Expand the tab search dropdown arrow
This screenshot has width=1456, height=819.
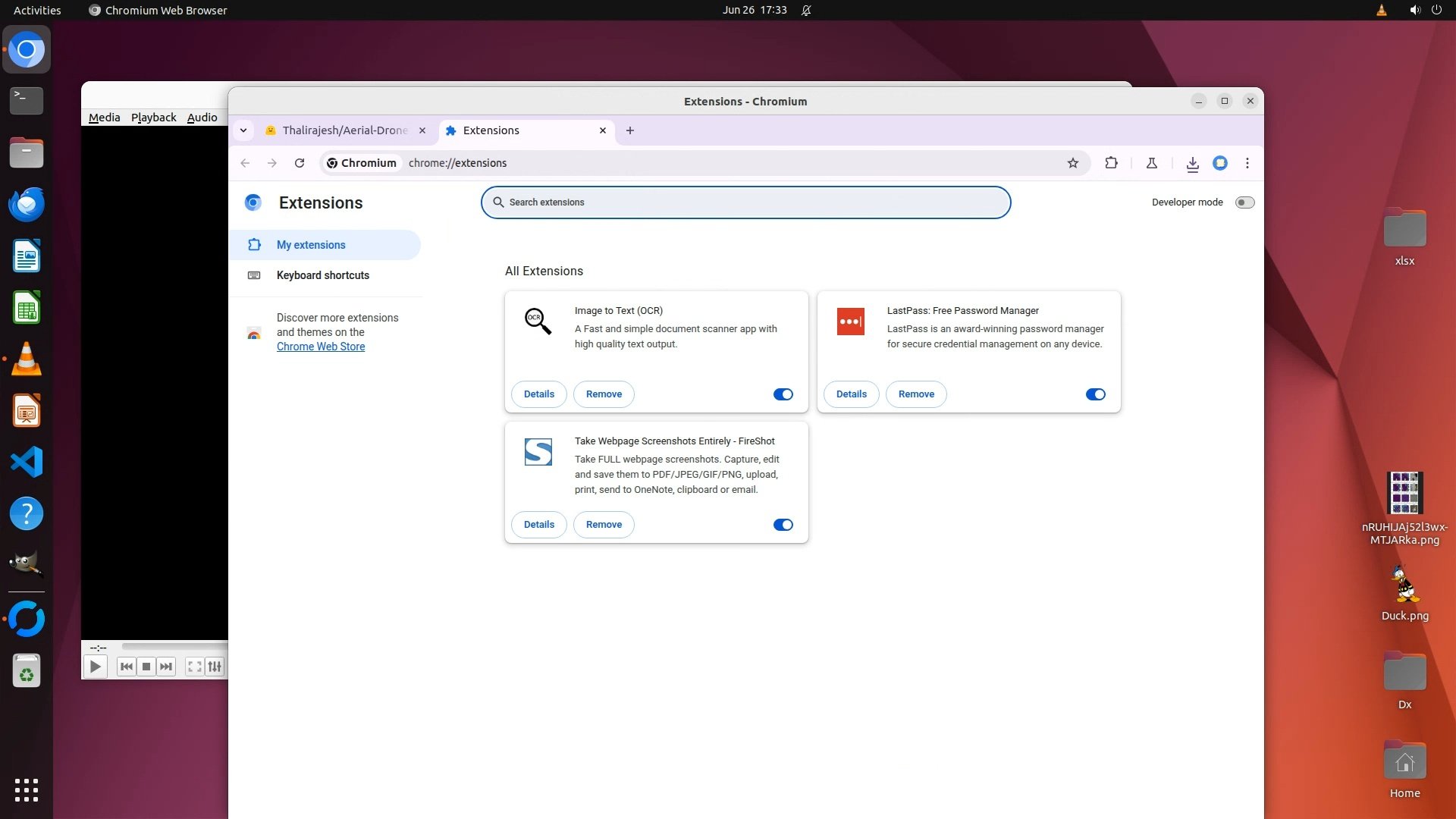coord(243,130)
